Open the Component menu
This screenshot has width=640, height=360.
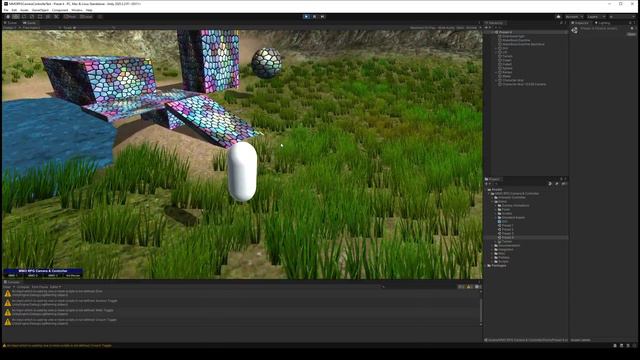coord(60,10)
